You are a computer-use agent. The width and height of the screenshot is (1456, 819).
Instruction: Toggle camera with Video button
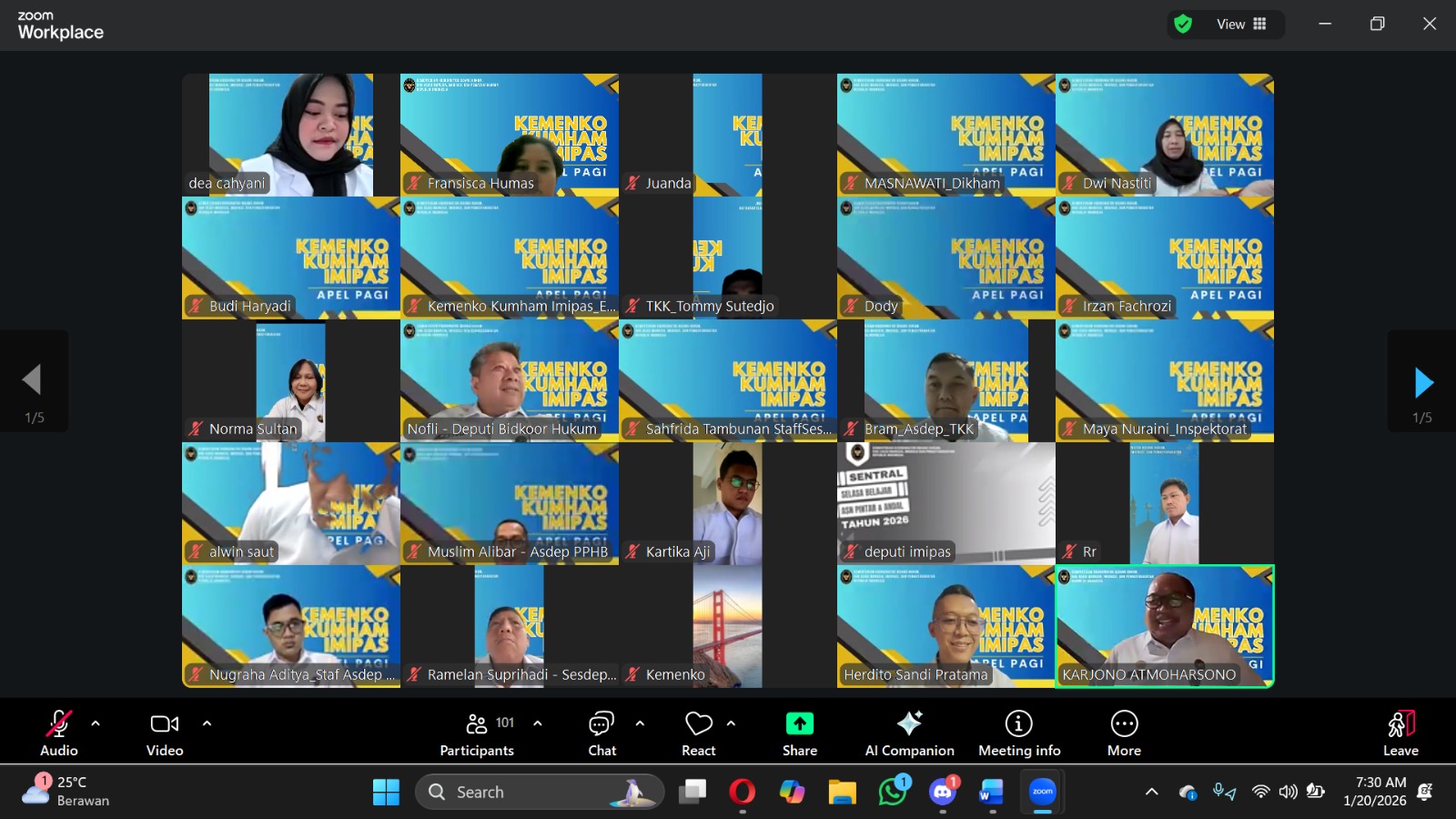165,733
